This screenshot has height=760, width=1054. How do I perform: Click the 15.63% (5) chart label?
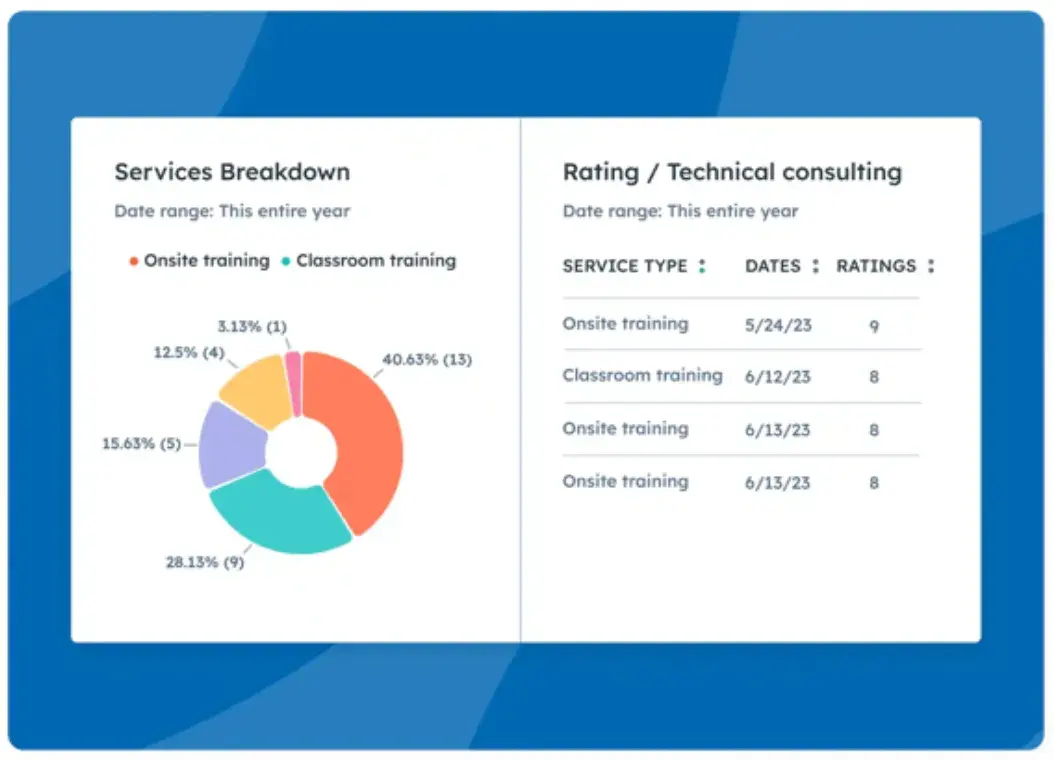[141, 444]
